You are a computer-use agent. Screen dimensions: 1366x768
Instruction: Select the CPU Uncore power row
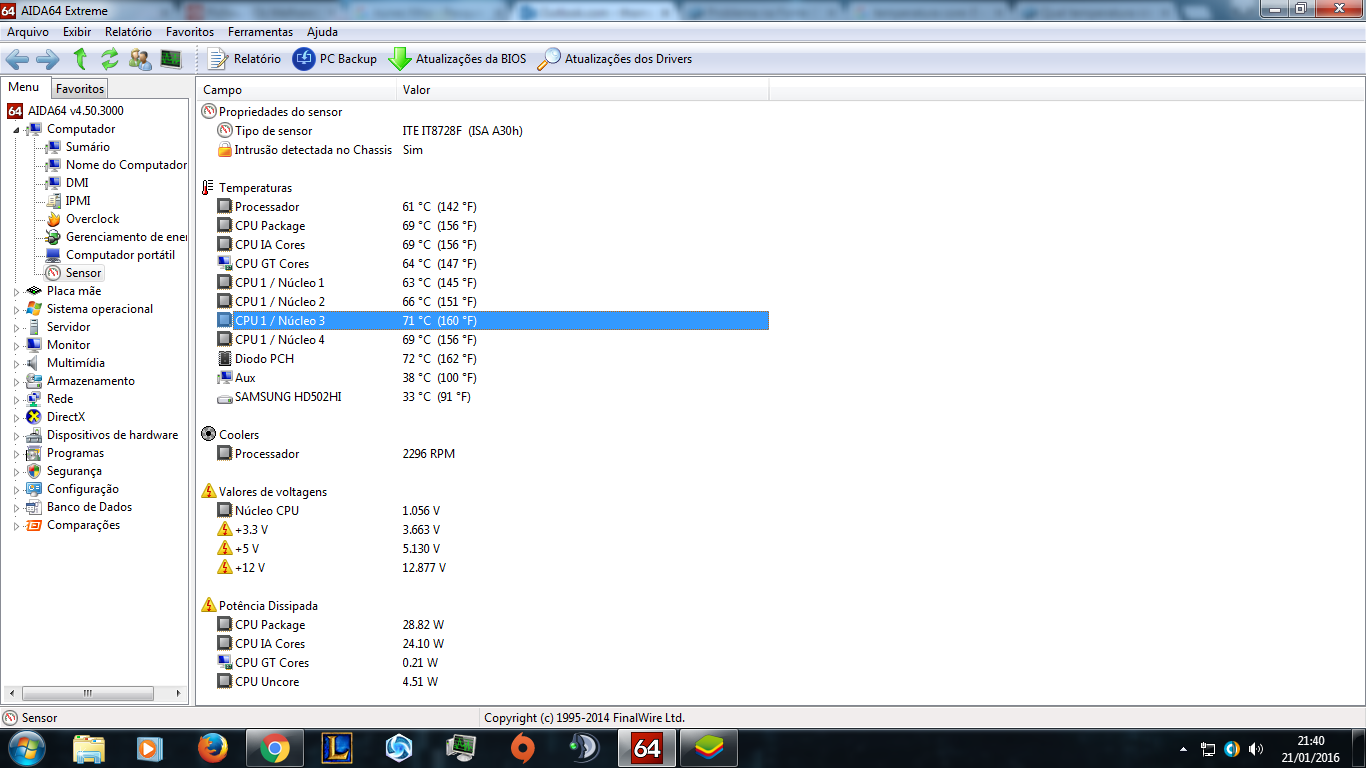point(483,682)
